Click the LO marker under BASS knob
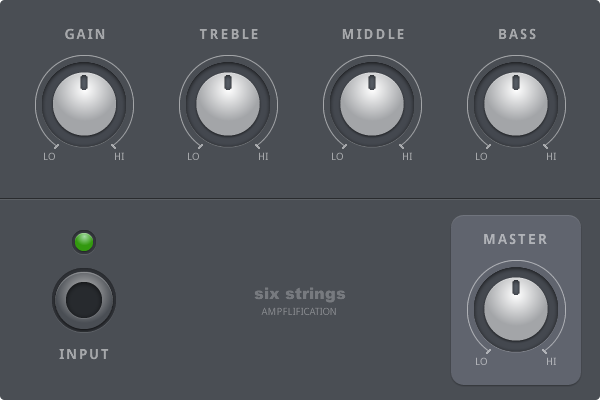 click(x=481, y=157)
